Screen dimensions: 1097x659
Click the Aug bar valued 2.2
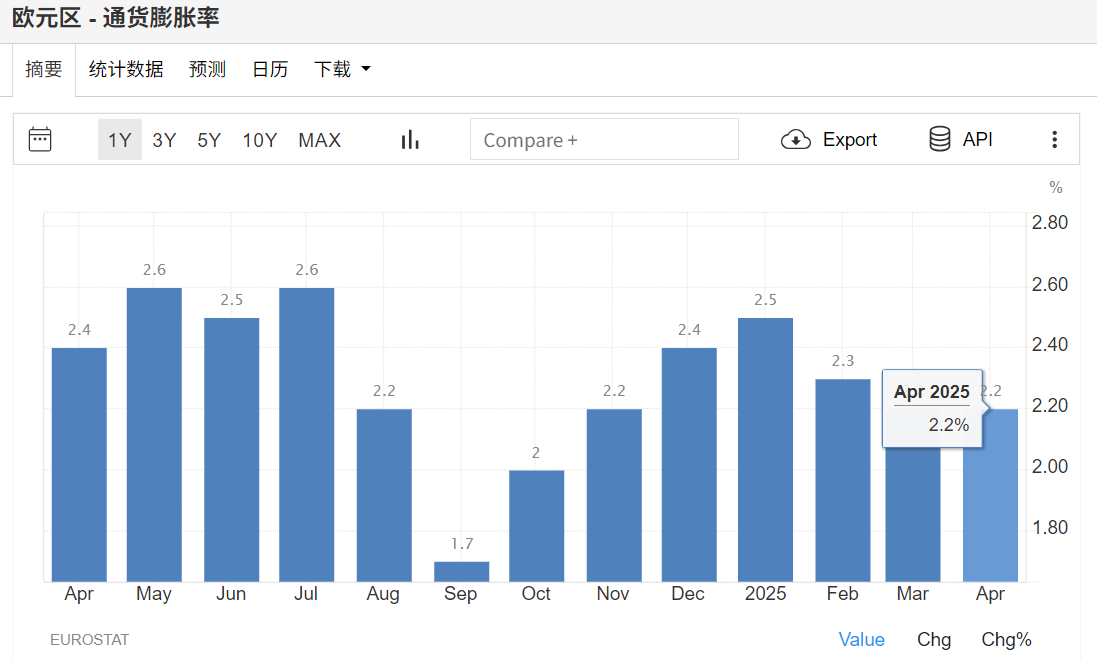click(384, 495)
